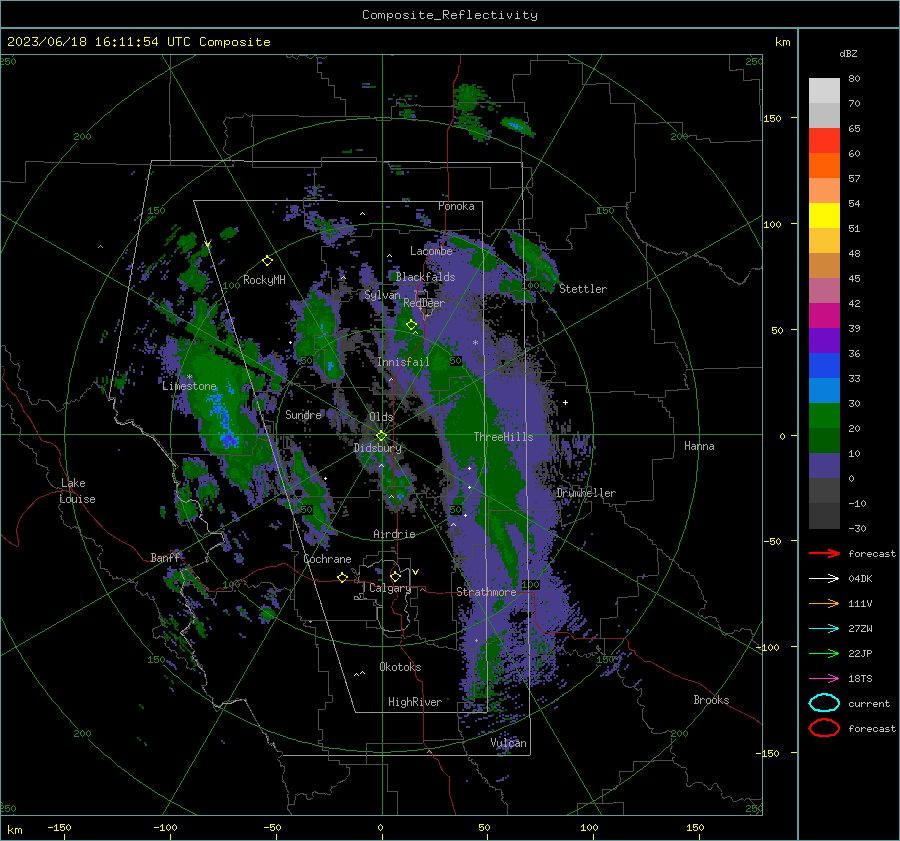The width and height of the screenshot is (900, 841).
Task: Click the red forecast ellipse legend icon
Action: tap(824, 728)
